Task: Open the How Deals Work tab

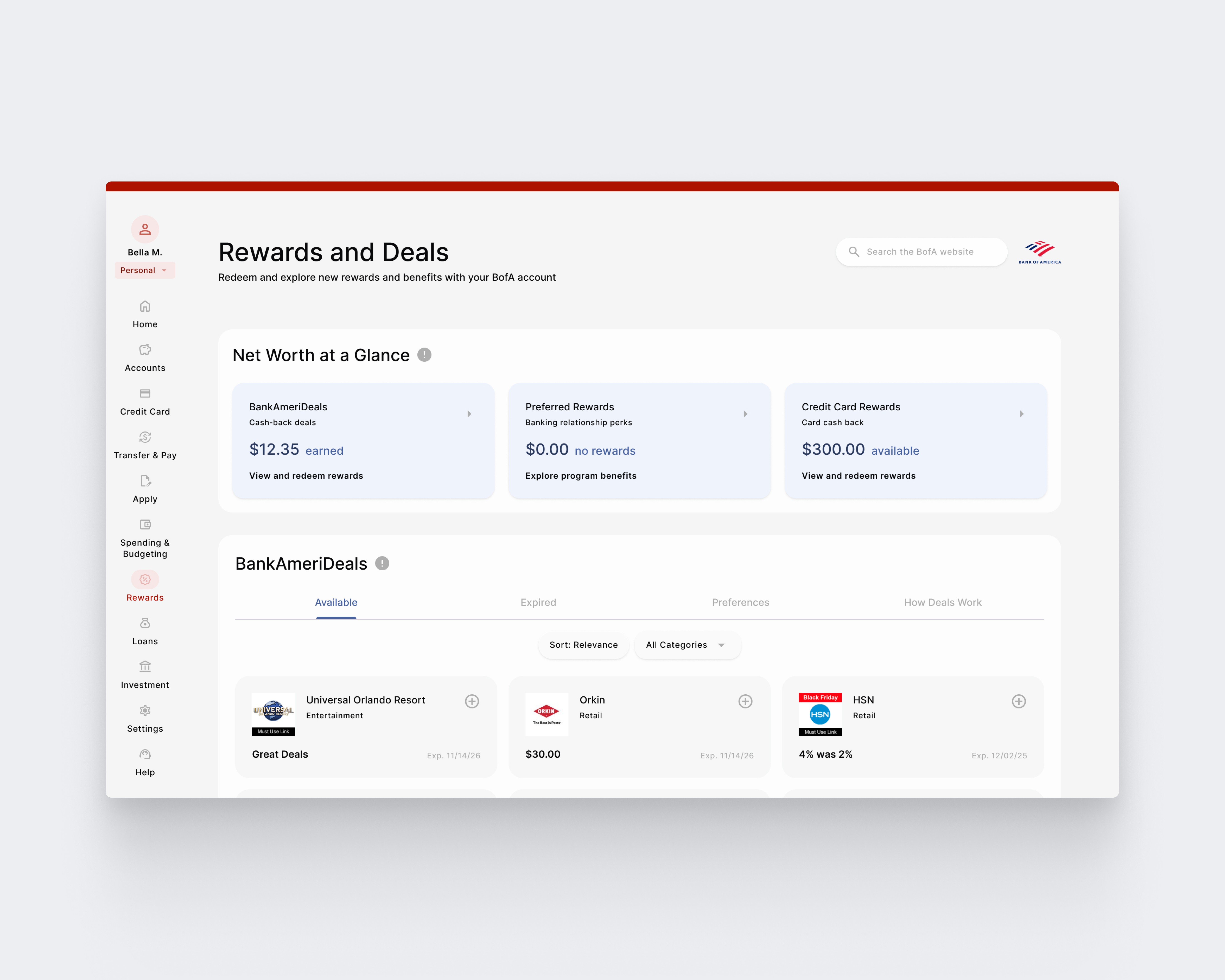Action: coord(942,602)
